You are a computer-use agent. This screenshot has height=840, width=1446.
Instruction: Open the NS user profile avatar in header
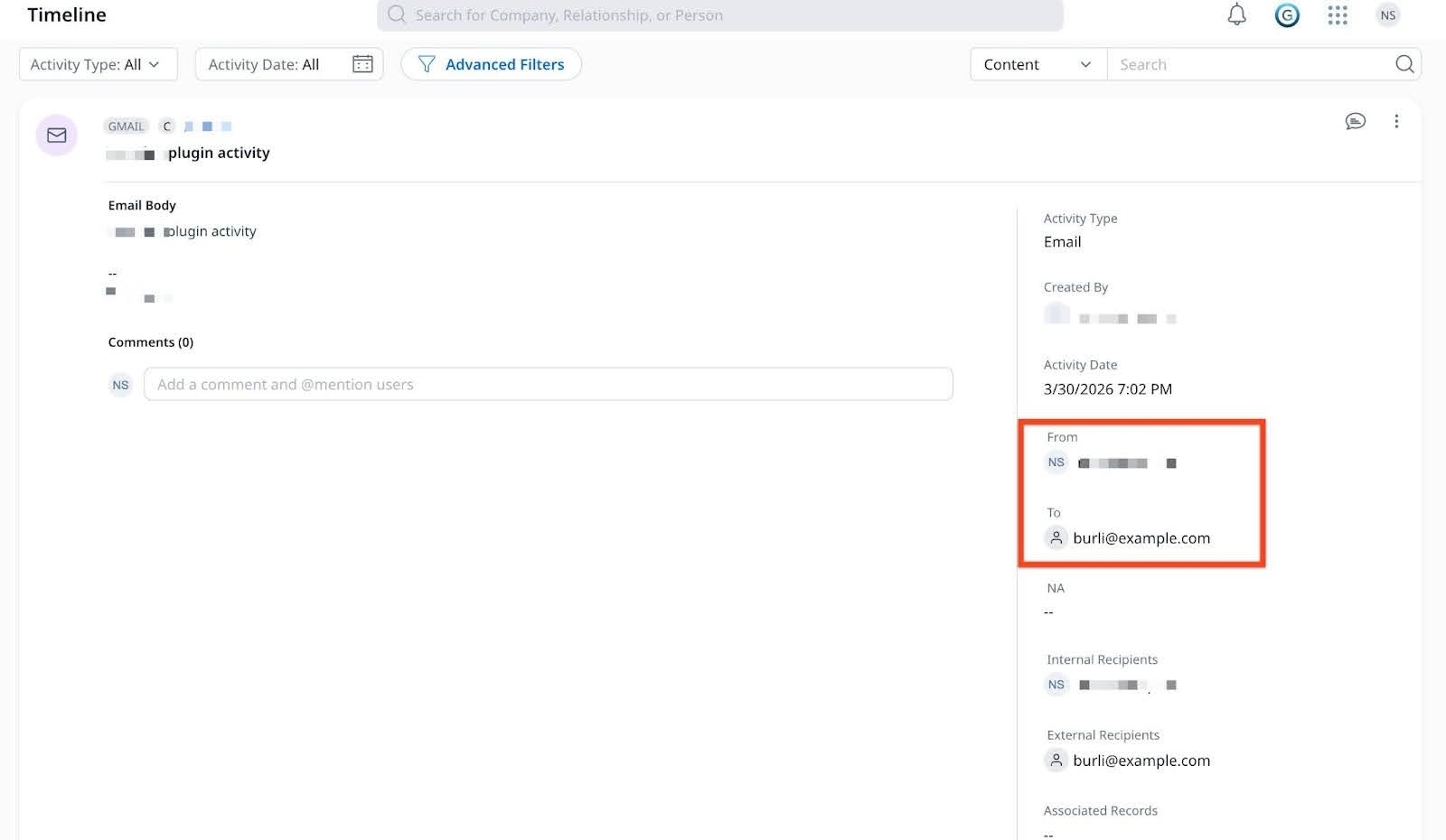(1388, 14)
